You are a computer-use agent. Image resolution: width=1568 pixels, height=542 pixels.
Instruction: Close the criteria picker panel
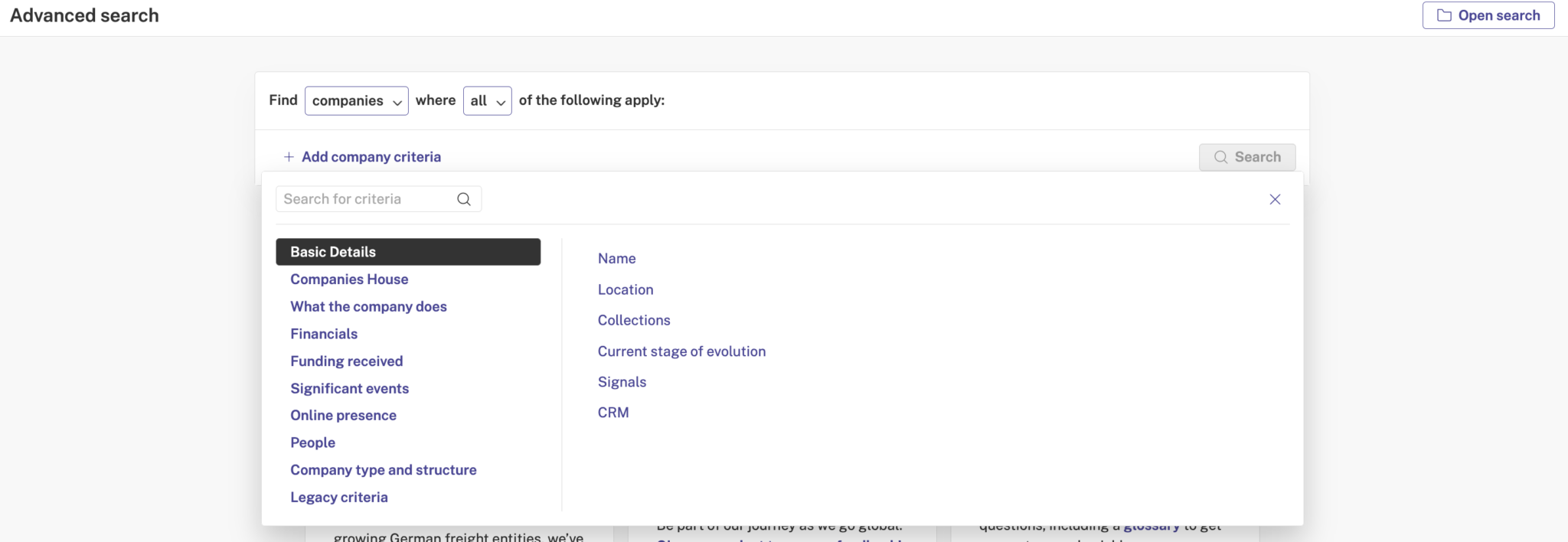point(1275,199)
